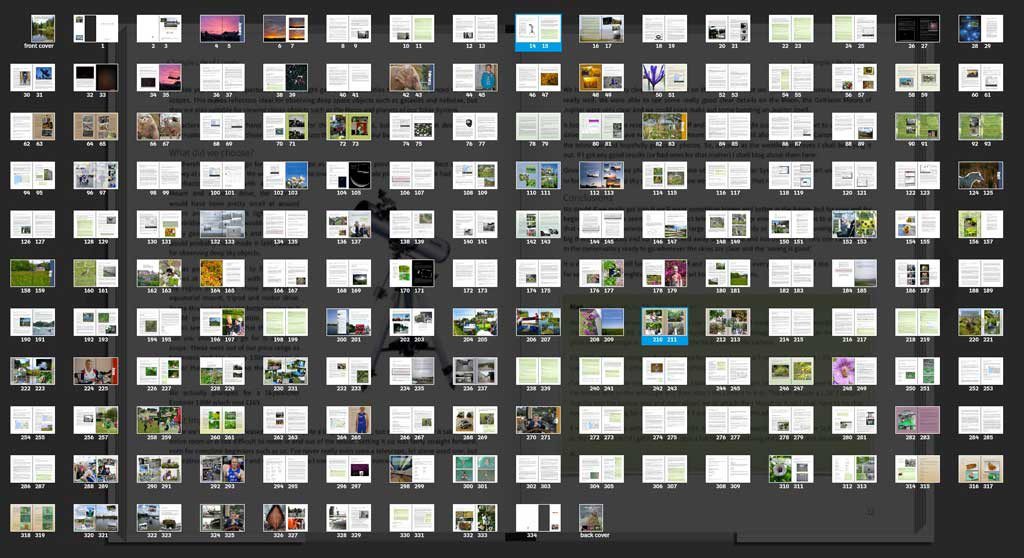Select page 1 thumbnail after front cover
This screenshot has width=1024, height=558.
95,29
